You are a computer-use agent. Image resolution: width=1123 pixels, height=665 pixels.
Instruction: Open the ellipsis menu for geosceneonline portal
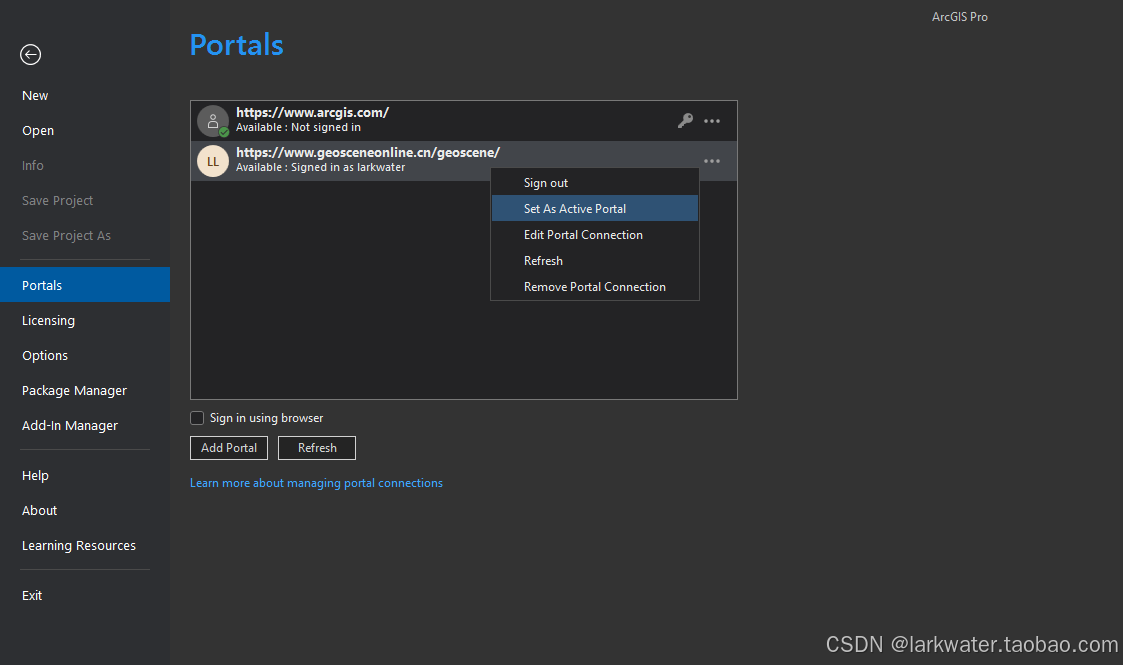(x=712, y=161)
